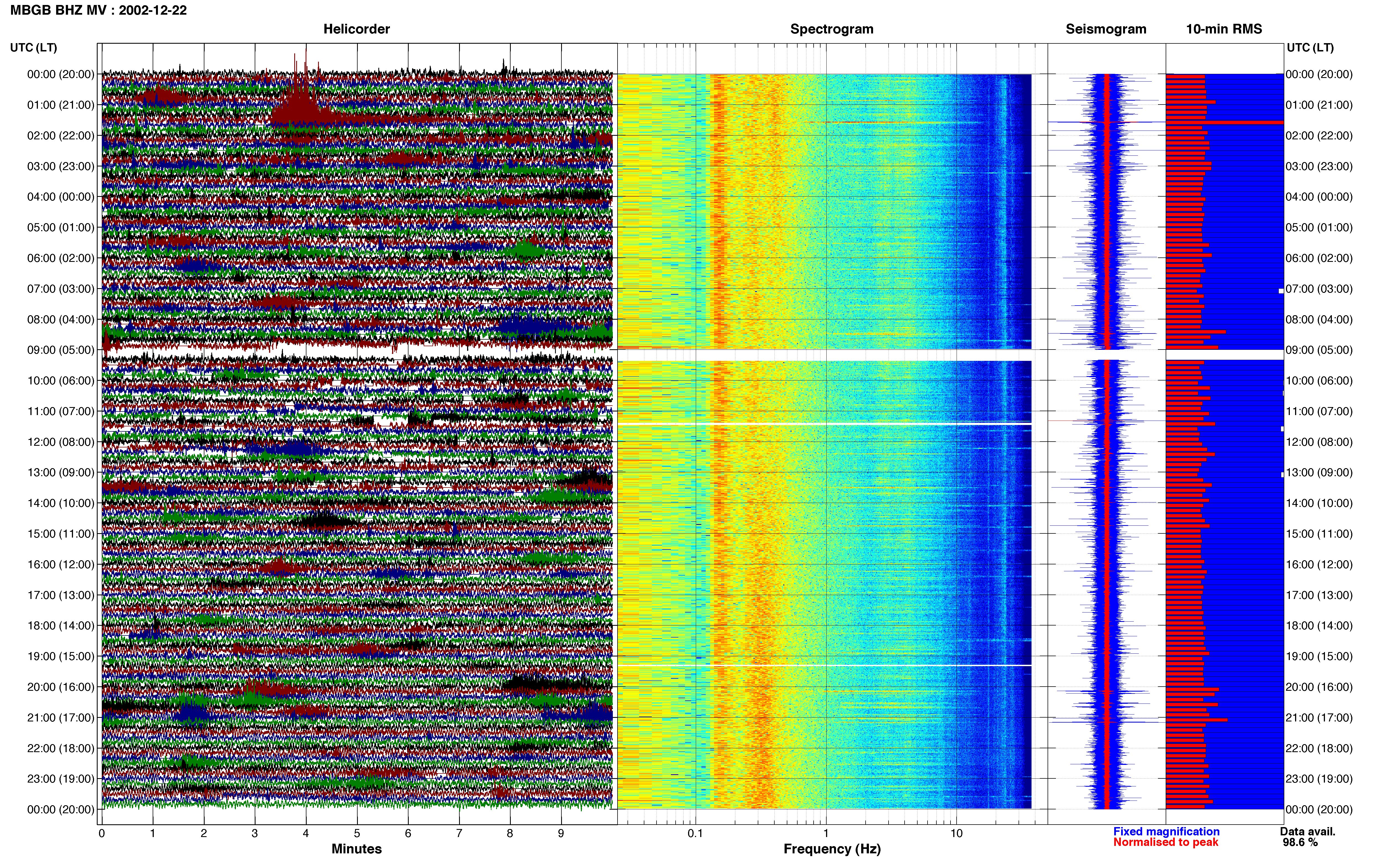Click the 5 tick on Minutes axis
This screenshot has width=1388, height=868.
[357, 833]
